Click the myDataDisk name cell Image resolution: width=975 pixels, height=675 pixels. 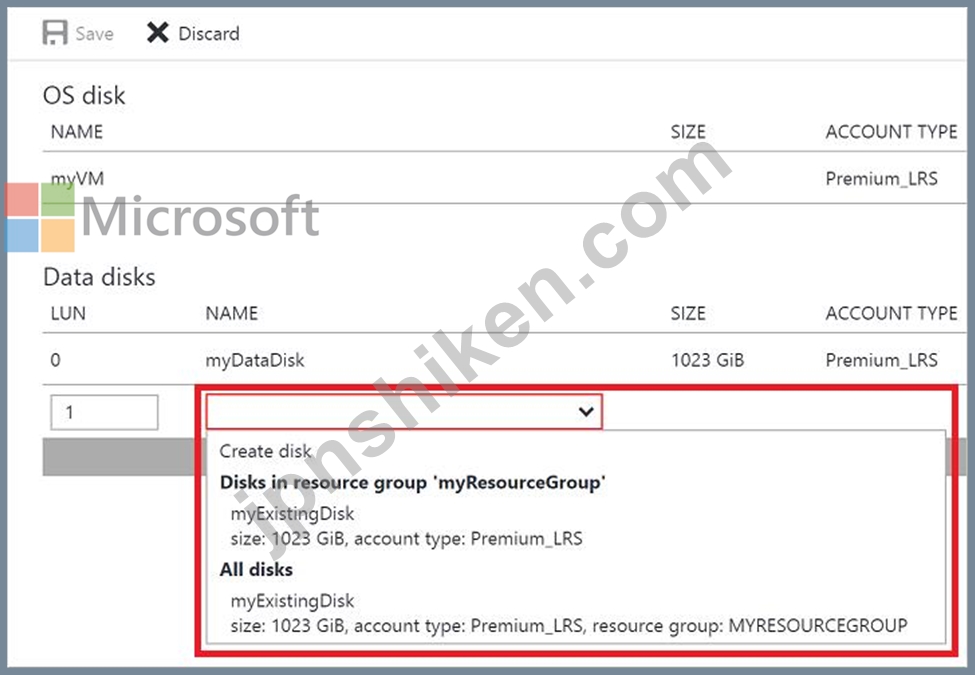click(255, 360)
